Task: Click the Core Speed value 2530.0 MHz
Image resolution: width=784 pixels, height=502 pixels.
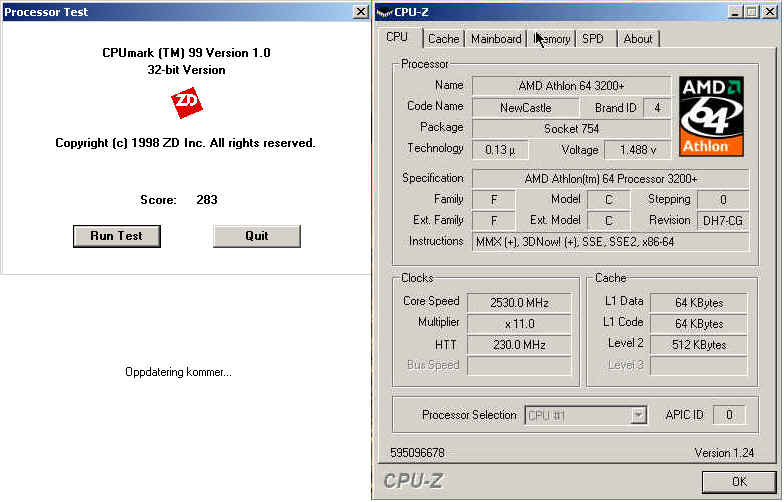Action: point(520,303)
